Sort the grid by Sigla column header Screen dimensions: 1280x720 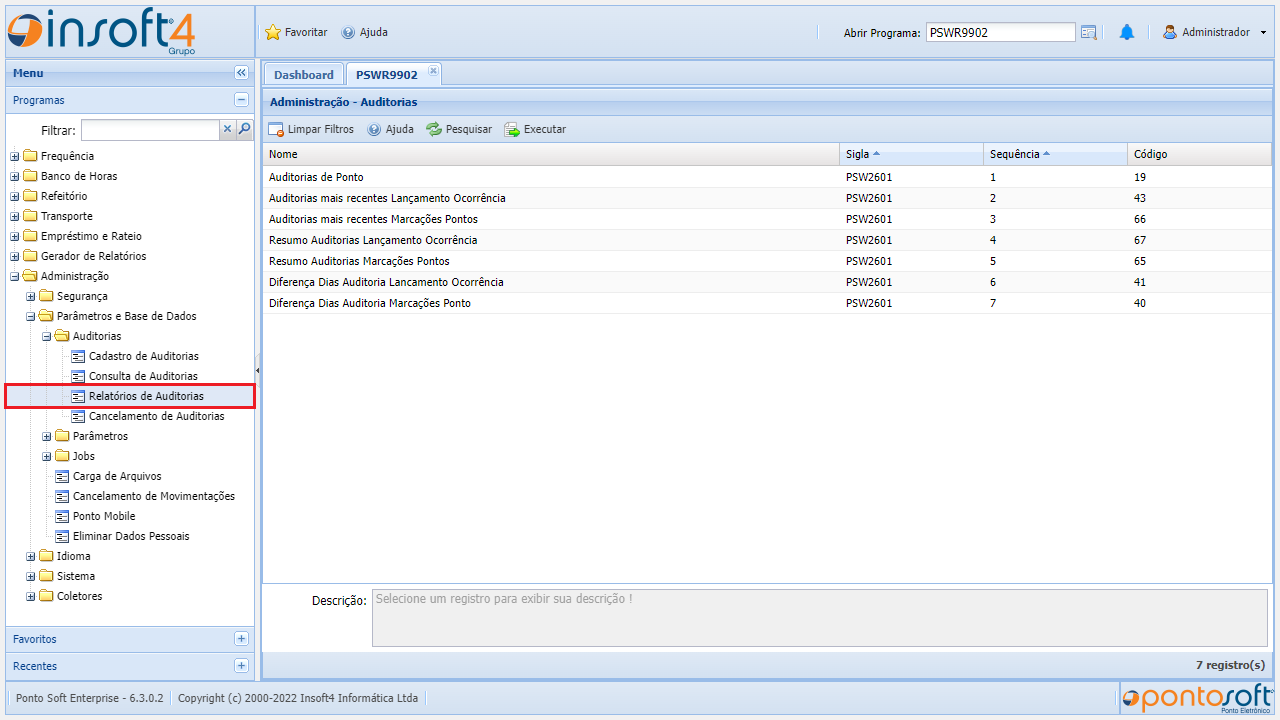pos(858,154)
